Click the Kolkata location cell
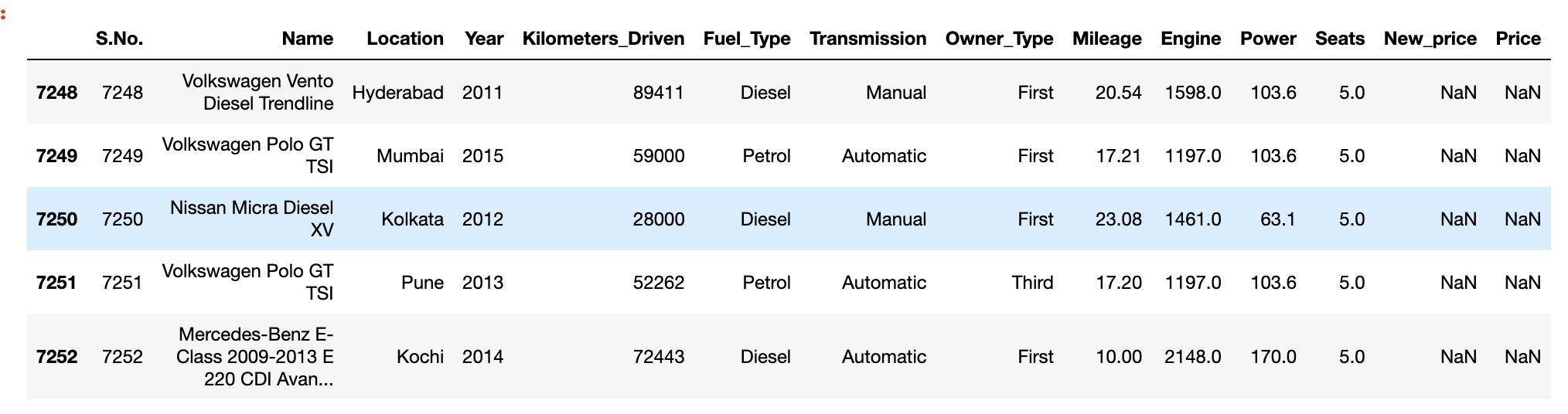The image size is (1568, 414). (412, 219)
